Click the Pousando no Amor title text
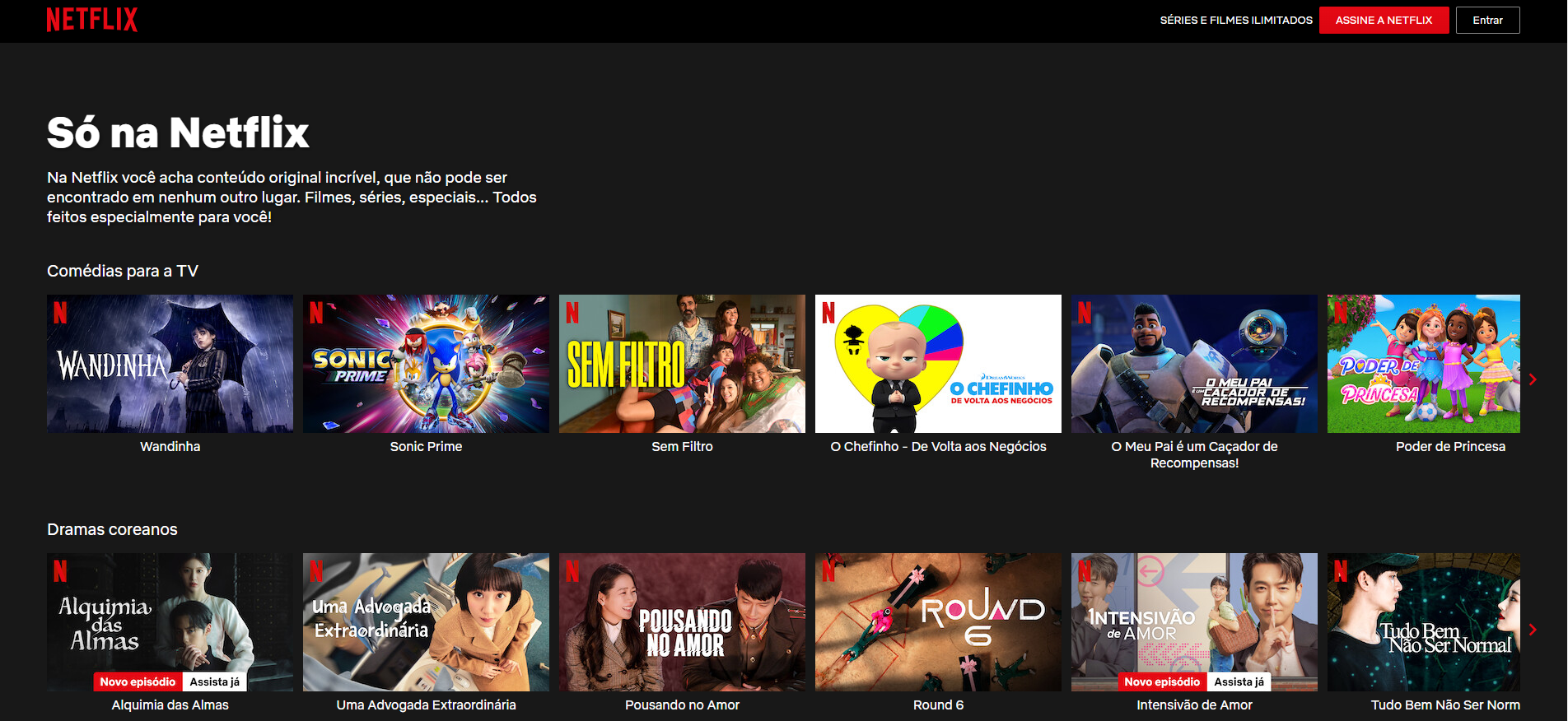Viewport: 1568px width, 721px height. [x=682, y=705]
